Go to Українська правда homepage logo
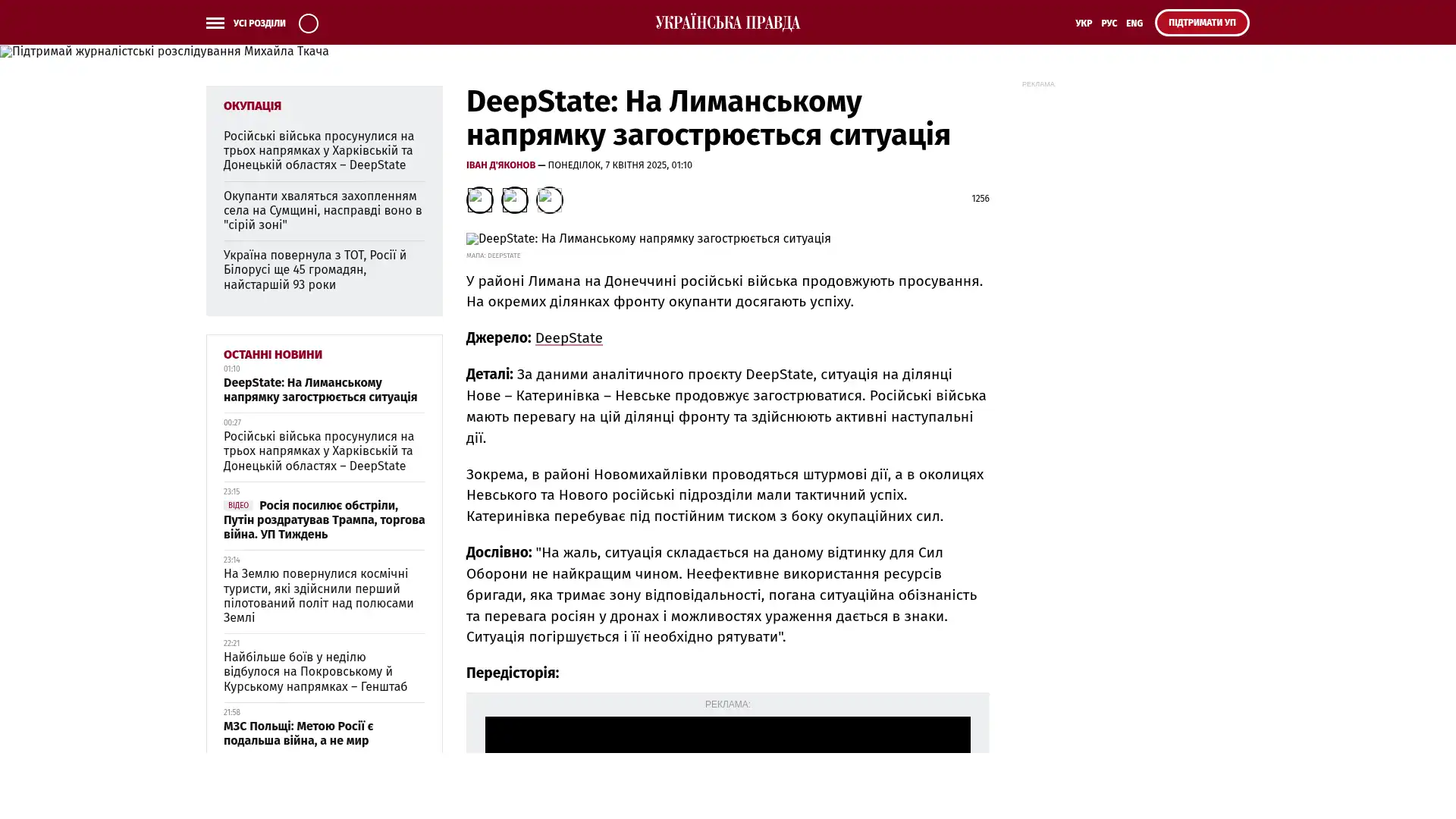This screenshot has height=819, width=1456. [x=727, y=23]
